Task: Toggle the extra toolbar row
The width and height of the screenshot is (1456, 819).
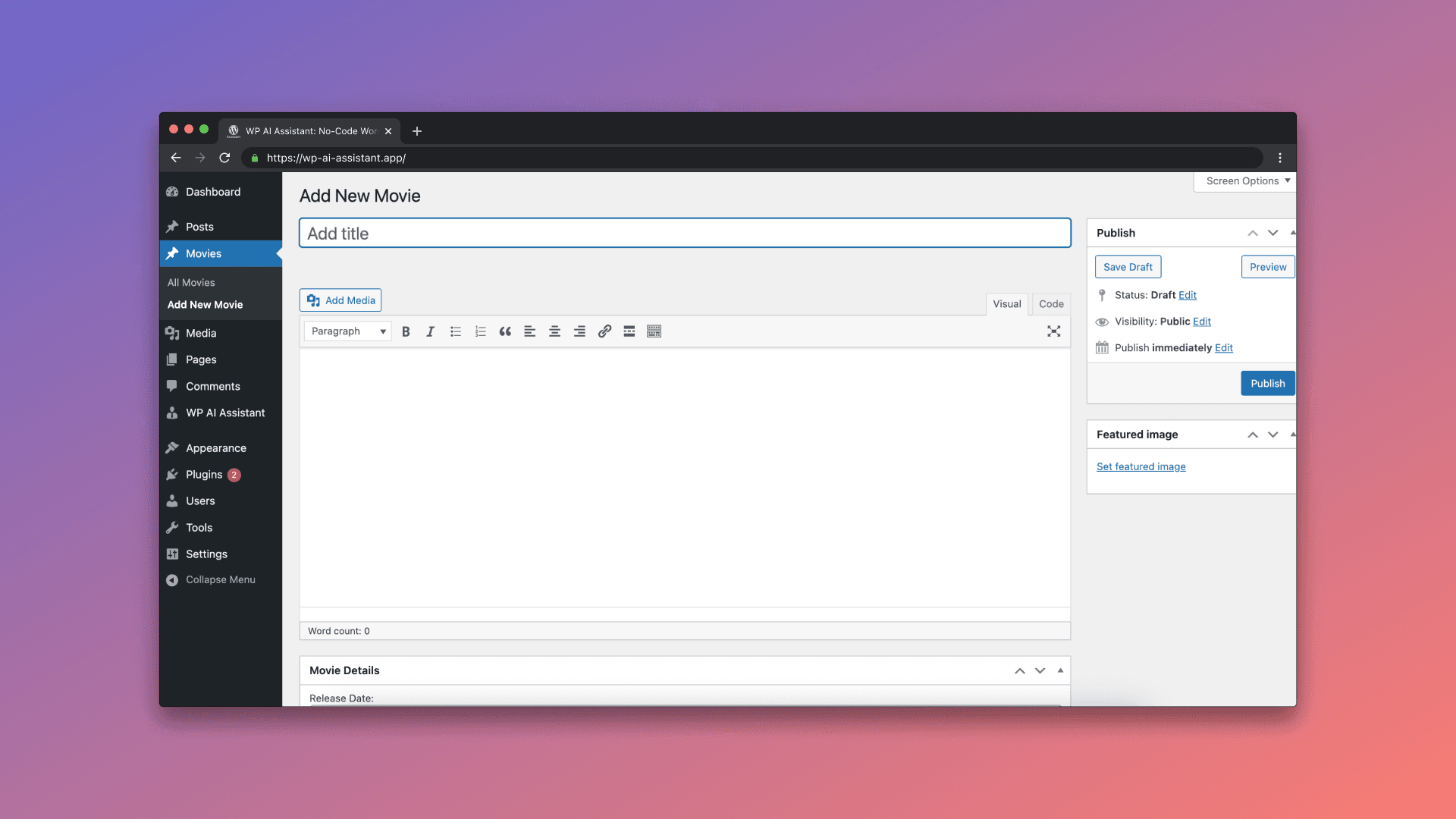Action: tap(654, 331)
